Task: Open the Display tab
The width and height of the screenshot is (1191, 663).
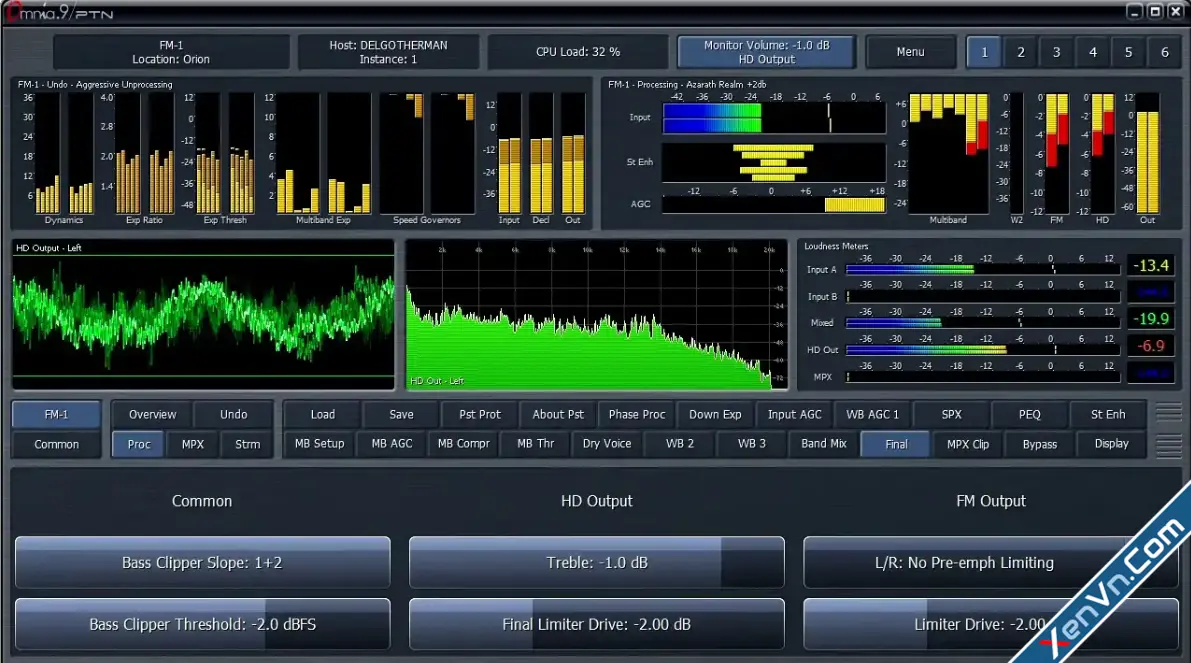Action: coord(1111,444)
